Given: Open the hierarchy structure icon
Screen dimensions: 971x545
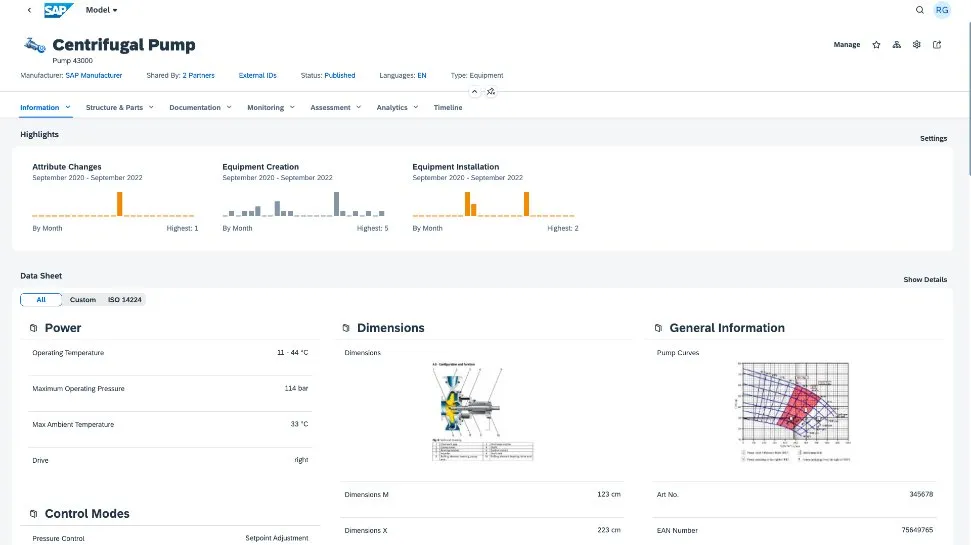Looking at the screenshot, I should tap(897, 45).
